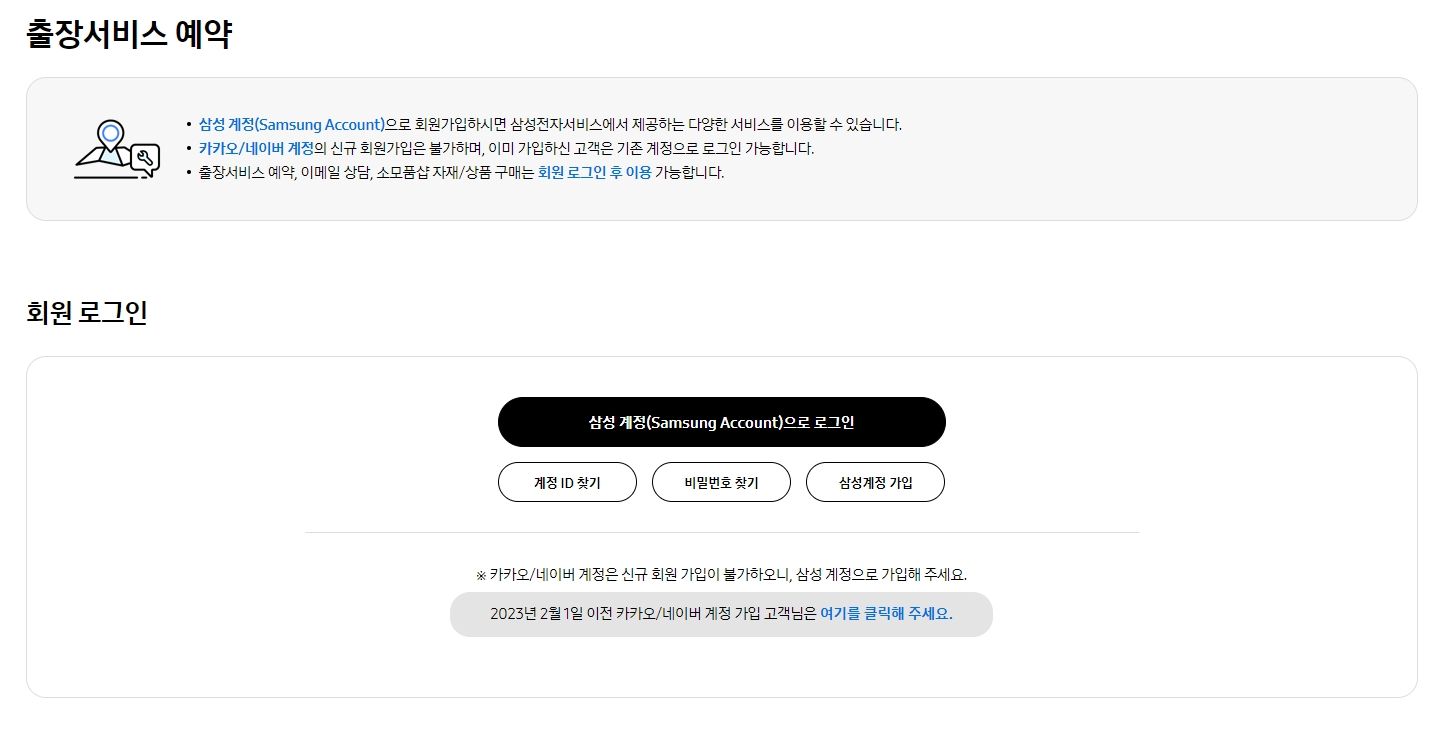Click the 계정 ID 찾기 button

(567, 481)
